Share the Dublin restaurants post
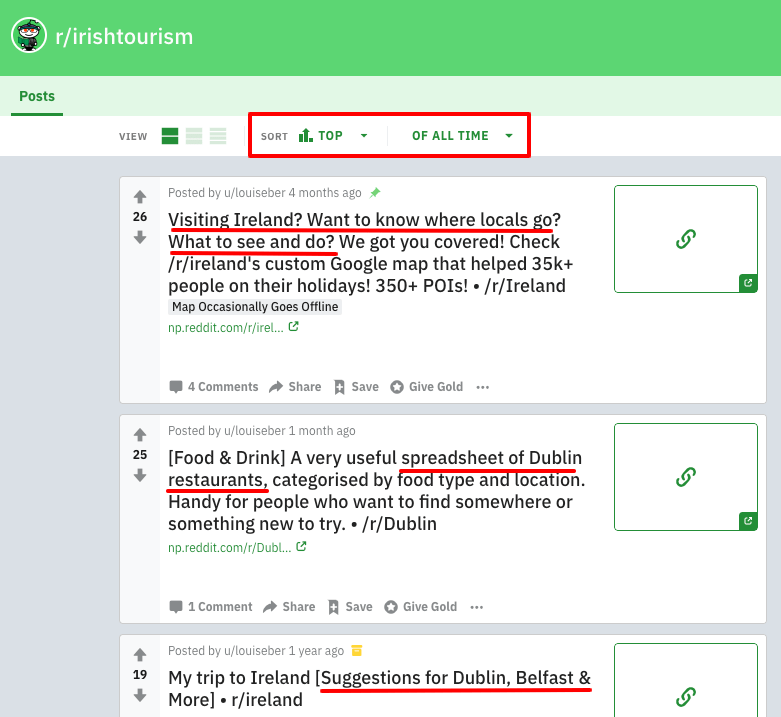Screen dimensions: 781x717 pos(289,607)
